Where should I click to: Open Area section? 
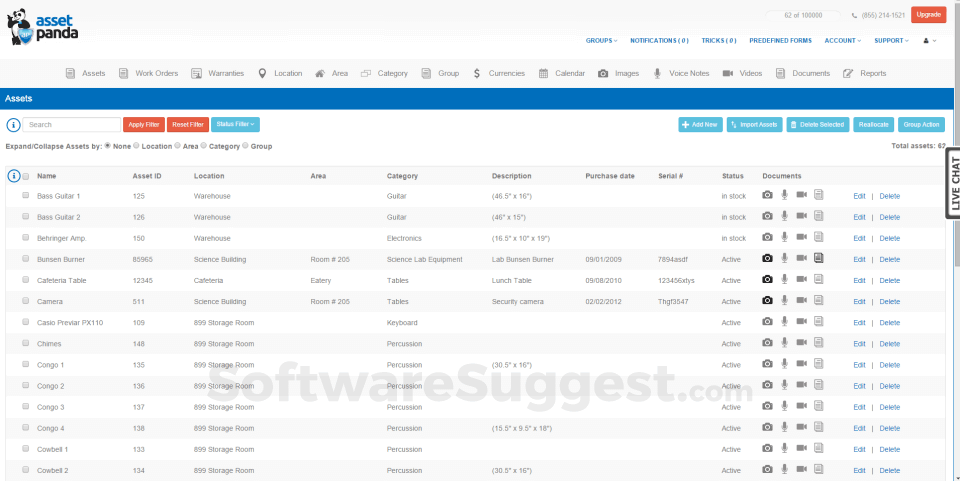pyautogui.click(x=331, y=73)
